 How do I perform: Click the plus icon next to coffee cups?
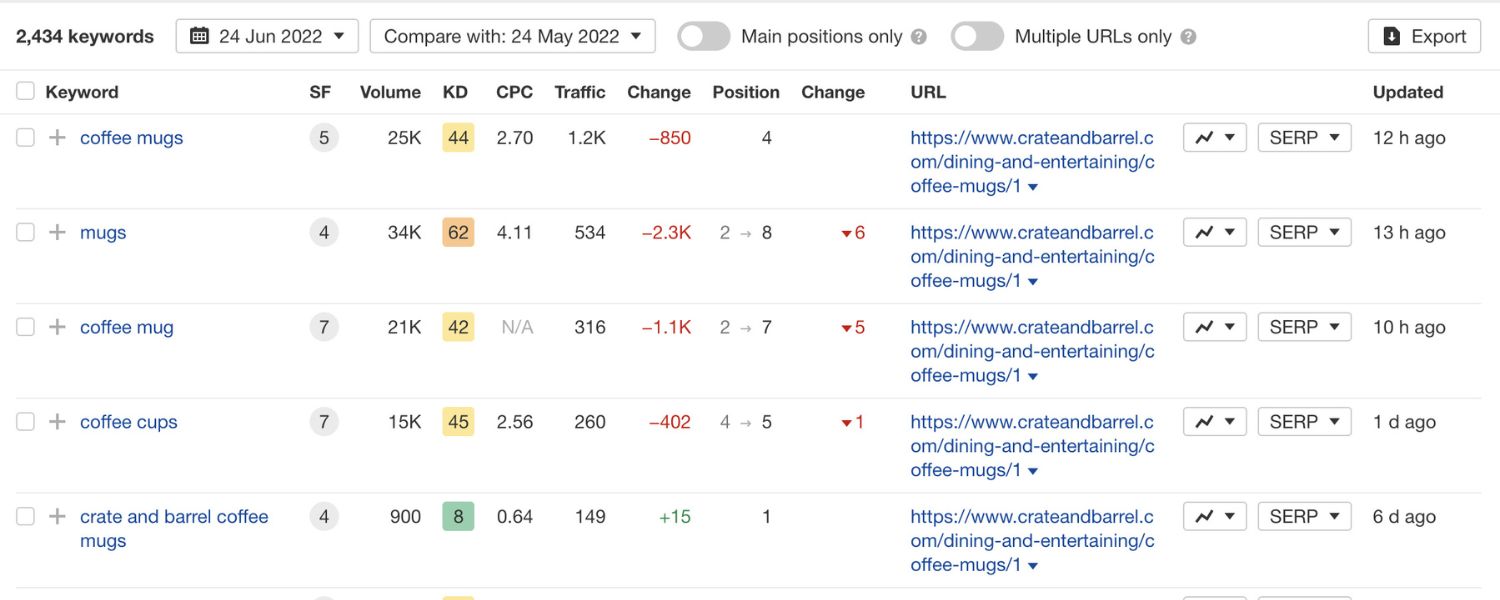[55, 421]
